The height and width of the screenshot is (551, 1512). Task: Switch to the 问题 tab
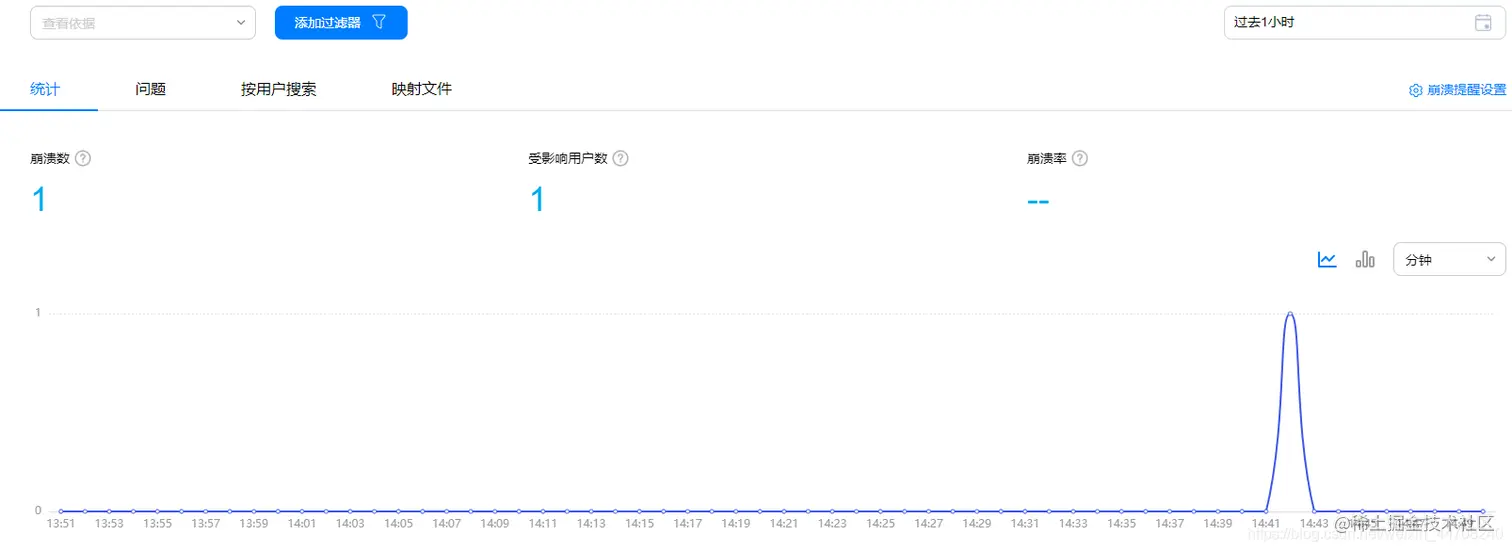tap(150, 89)
